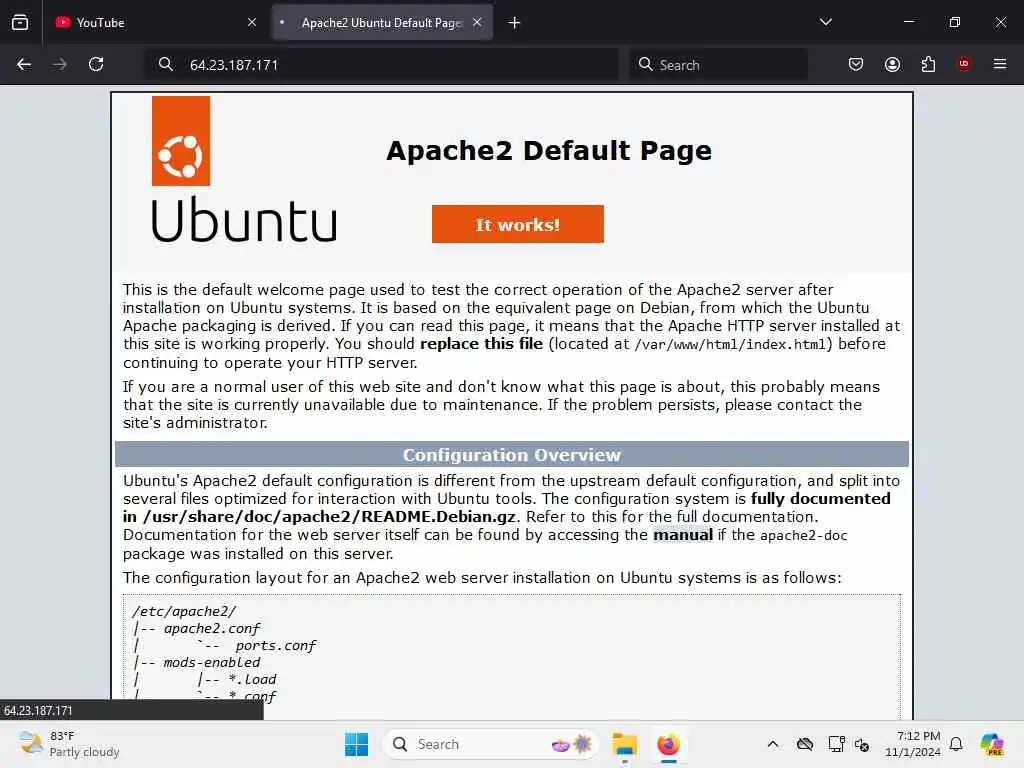Open the 'manual' documentation link
This screenshot has height=768, width=1024.
click(683, 535)
